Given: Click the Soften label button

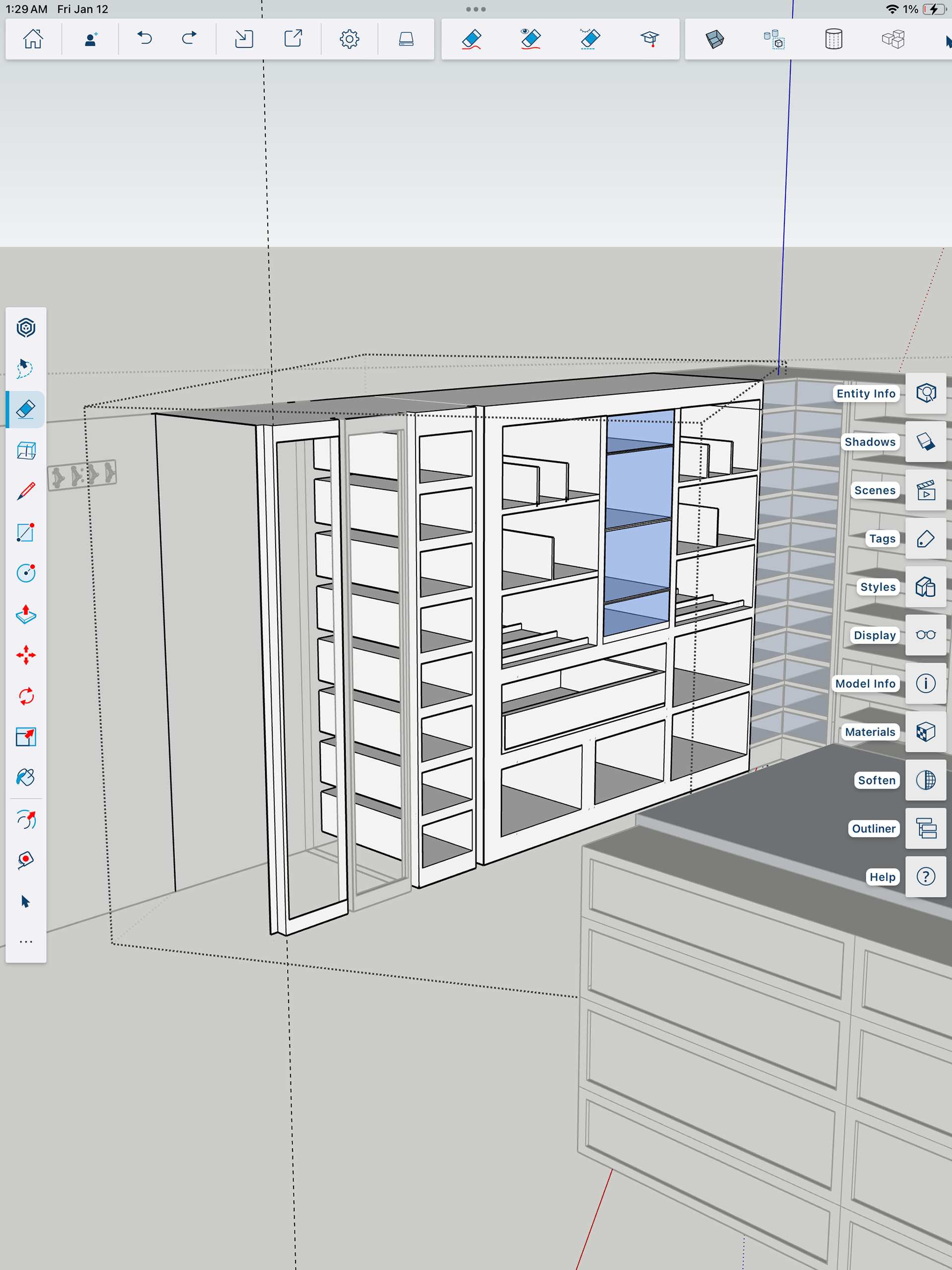Looking at the screenshot, I should point(876,780).
